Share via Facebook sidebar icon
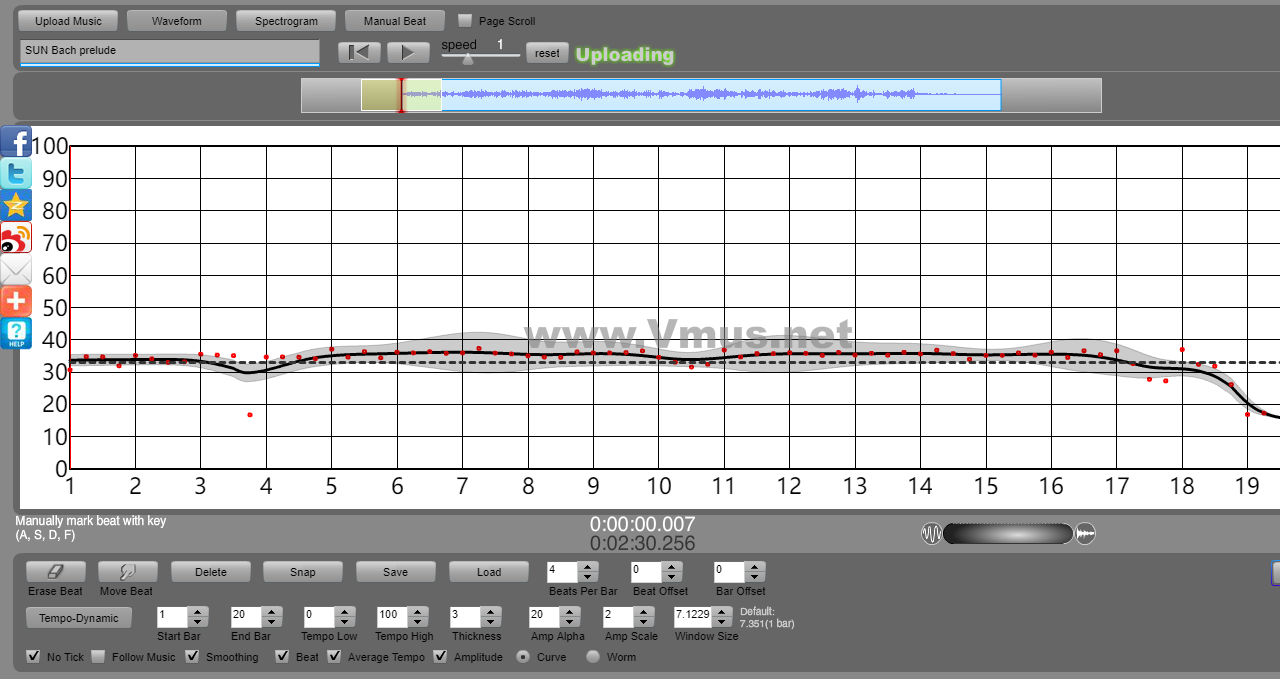Screen dimensions: 1280x679 tap(16, 142)
